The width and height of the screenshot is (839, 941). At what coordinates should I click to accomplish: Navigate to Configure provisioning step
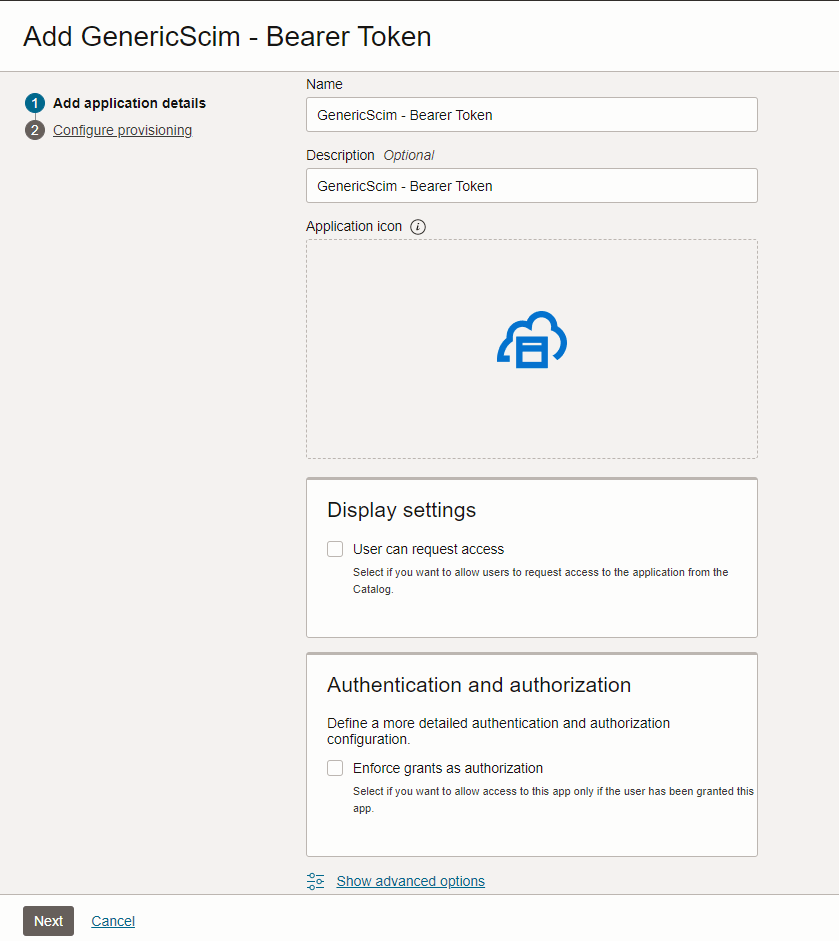tap(122, 129)
